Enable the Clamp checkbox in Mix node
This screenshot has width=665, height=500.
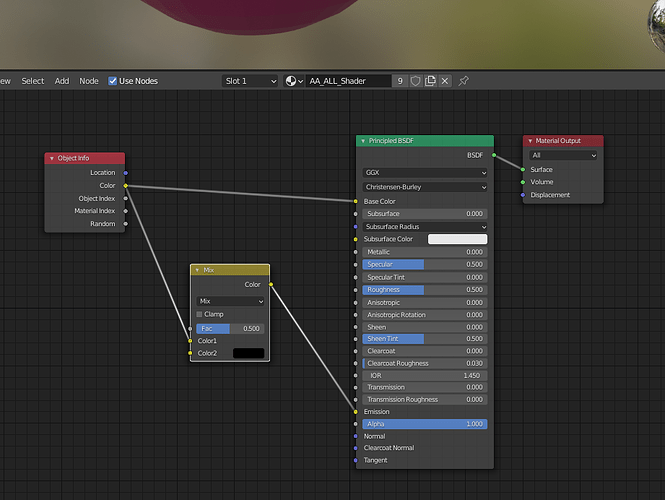click(199, 314)
